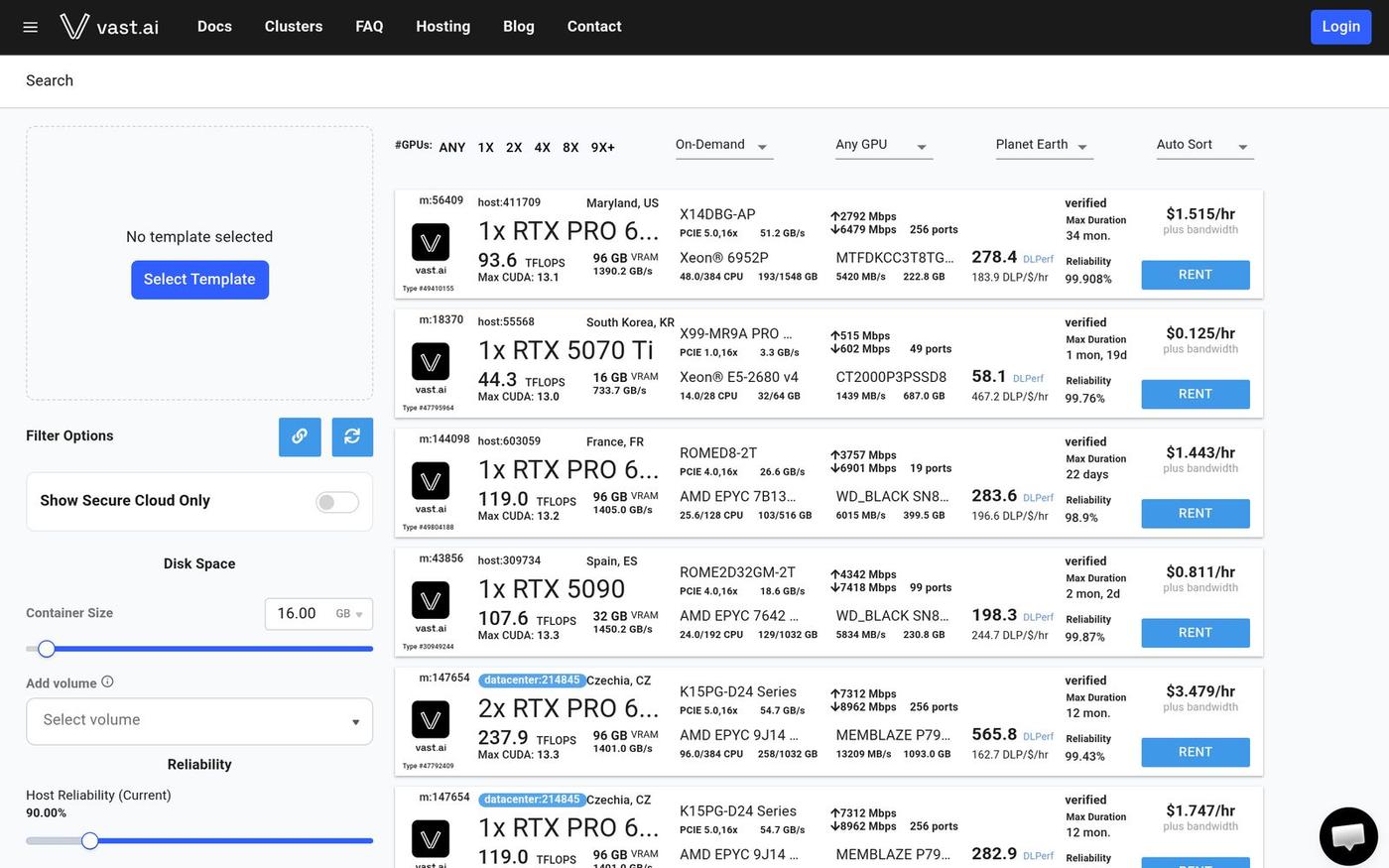This screenshot has height=868, width=1389.
Task: Click the ROME2D32GM-2T motherboard name
Action: (737, 572)
